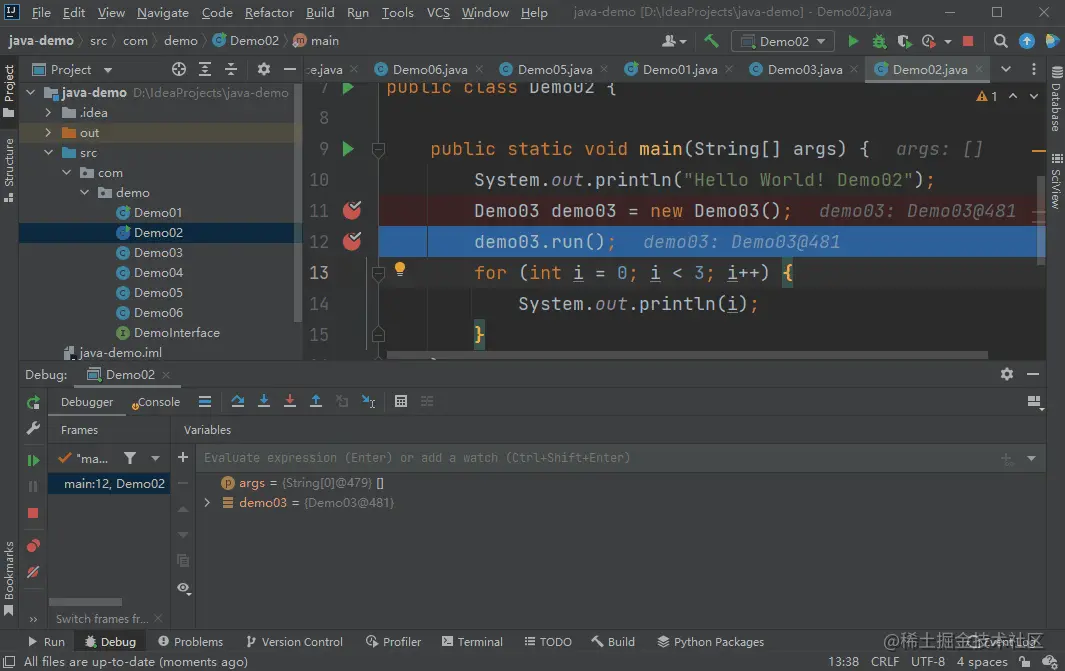1065x671 pixels.
Task: Open the Demo02 run configuration dropdown
Action: pyautogui.click(x=783, y=41)
